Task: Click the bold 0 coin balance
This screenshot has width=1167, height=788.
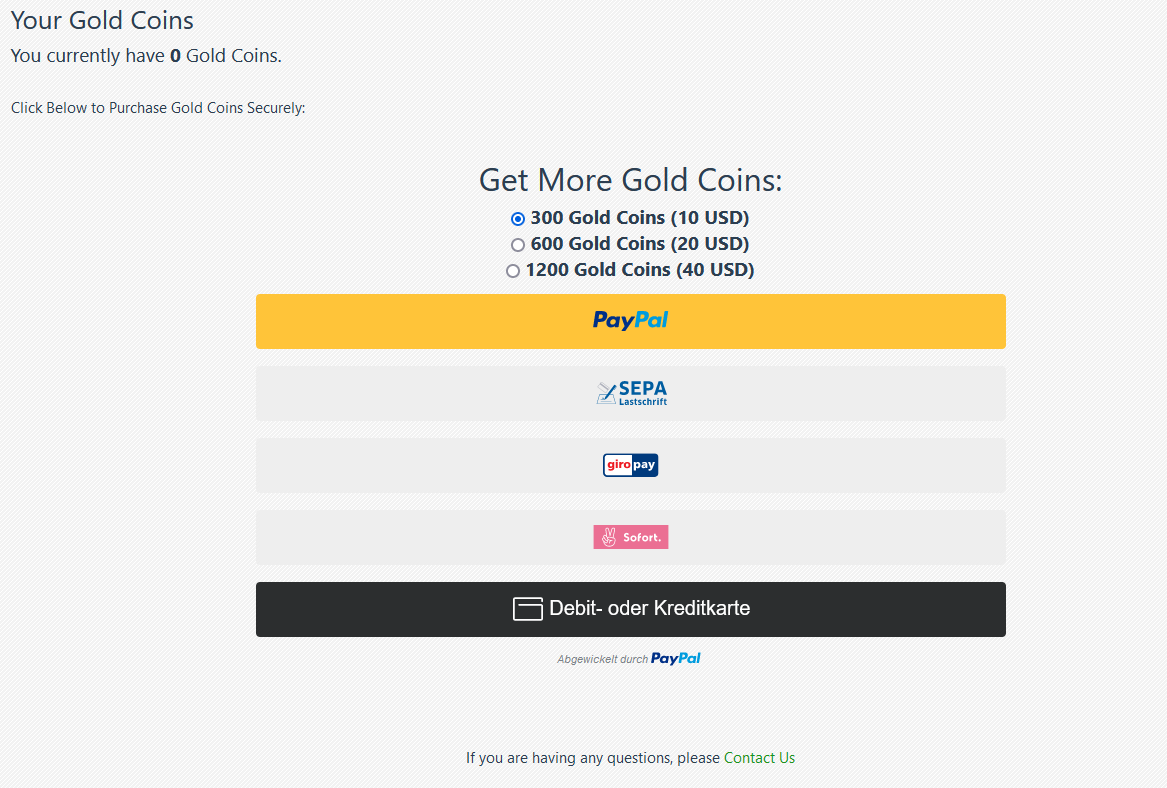Action: click(175, 56)
